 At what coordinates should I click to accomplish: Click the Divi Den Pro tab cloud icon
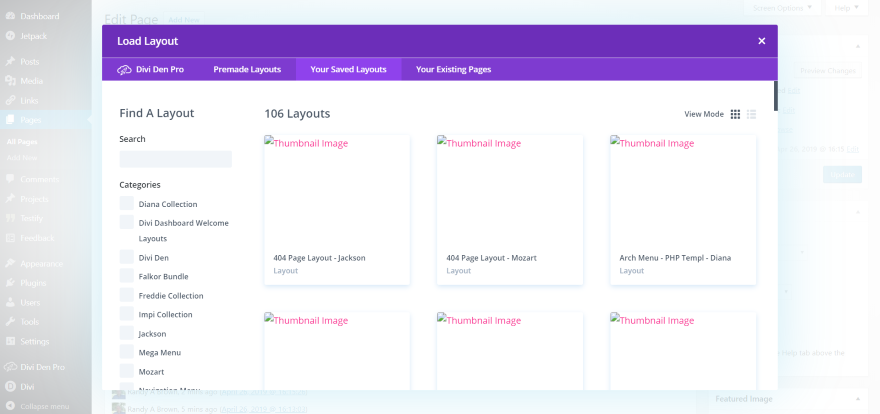[124, 70]
